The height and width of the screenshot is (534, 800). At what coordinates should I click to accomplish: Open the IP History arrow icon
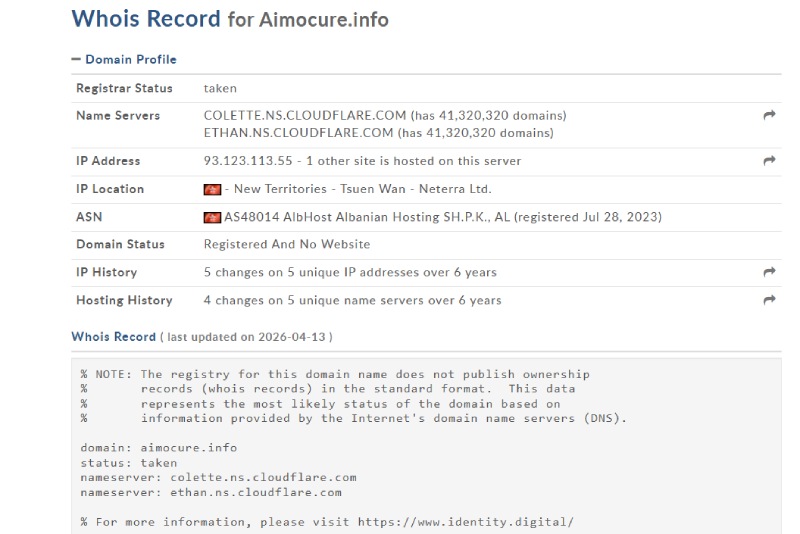point(769,272)
